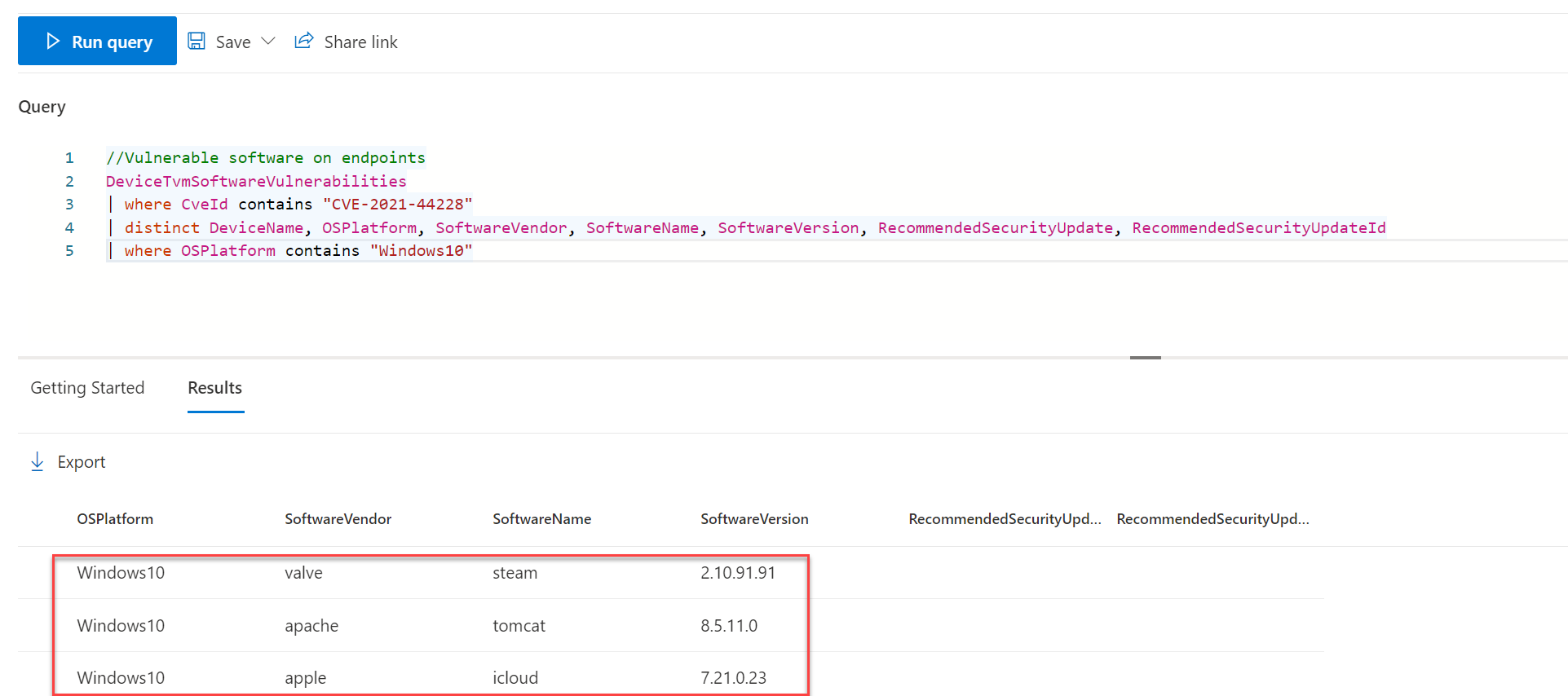Viewport: 1568px width, 696px height.
Task: Switch to the Getting Started tab
Action: point(87,388)
